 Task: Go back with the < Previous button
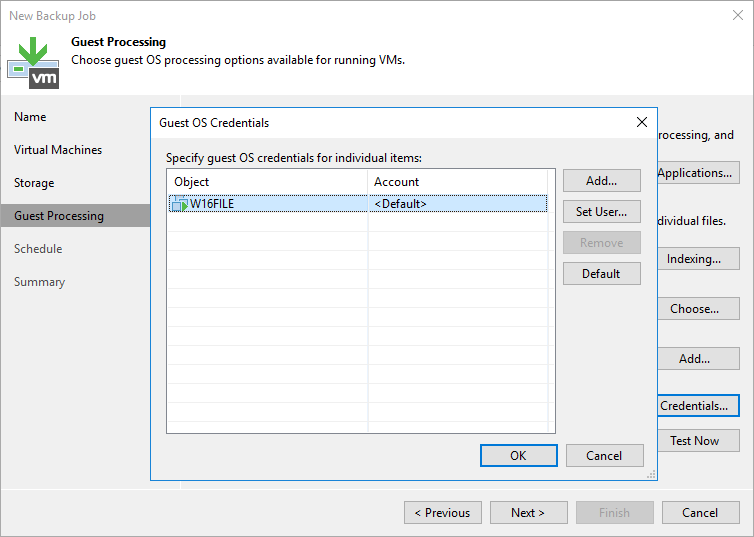tap(443, 513)
